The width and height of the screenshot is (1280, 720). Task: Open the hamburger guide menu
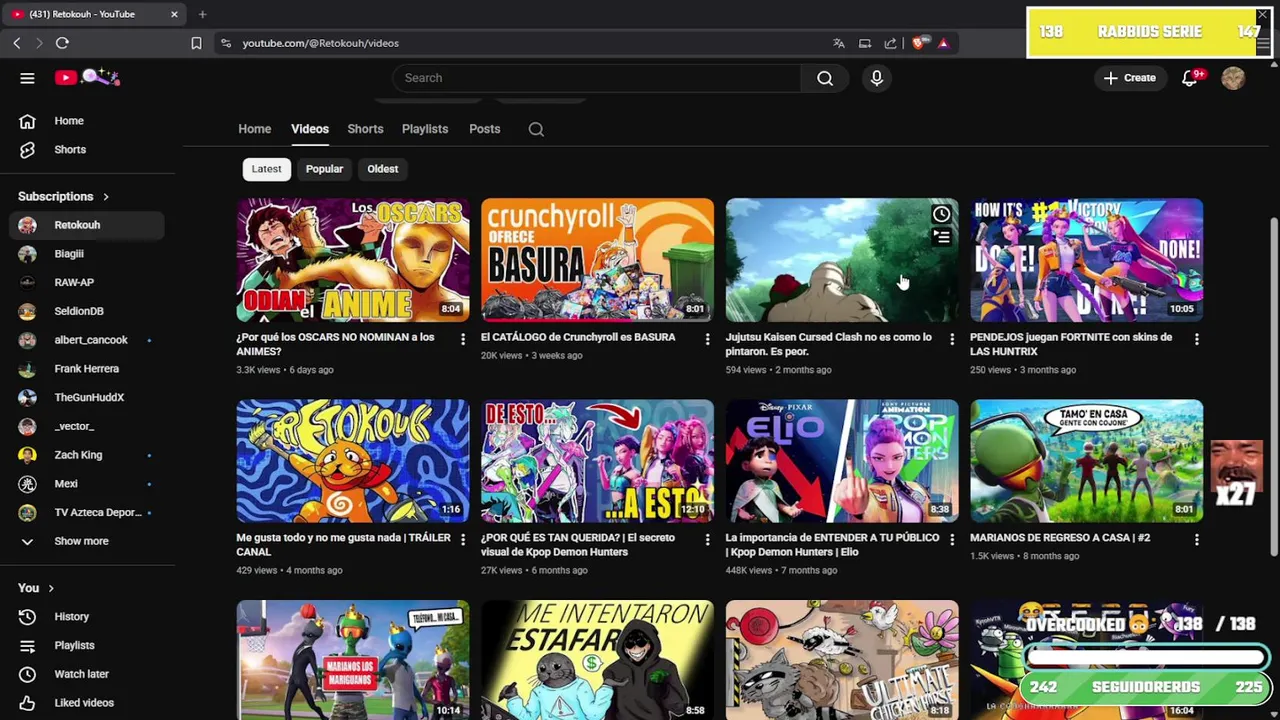pos(27,78)
